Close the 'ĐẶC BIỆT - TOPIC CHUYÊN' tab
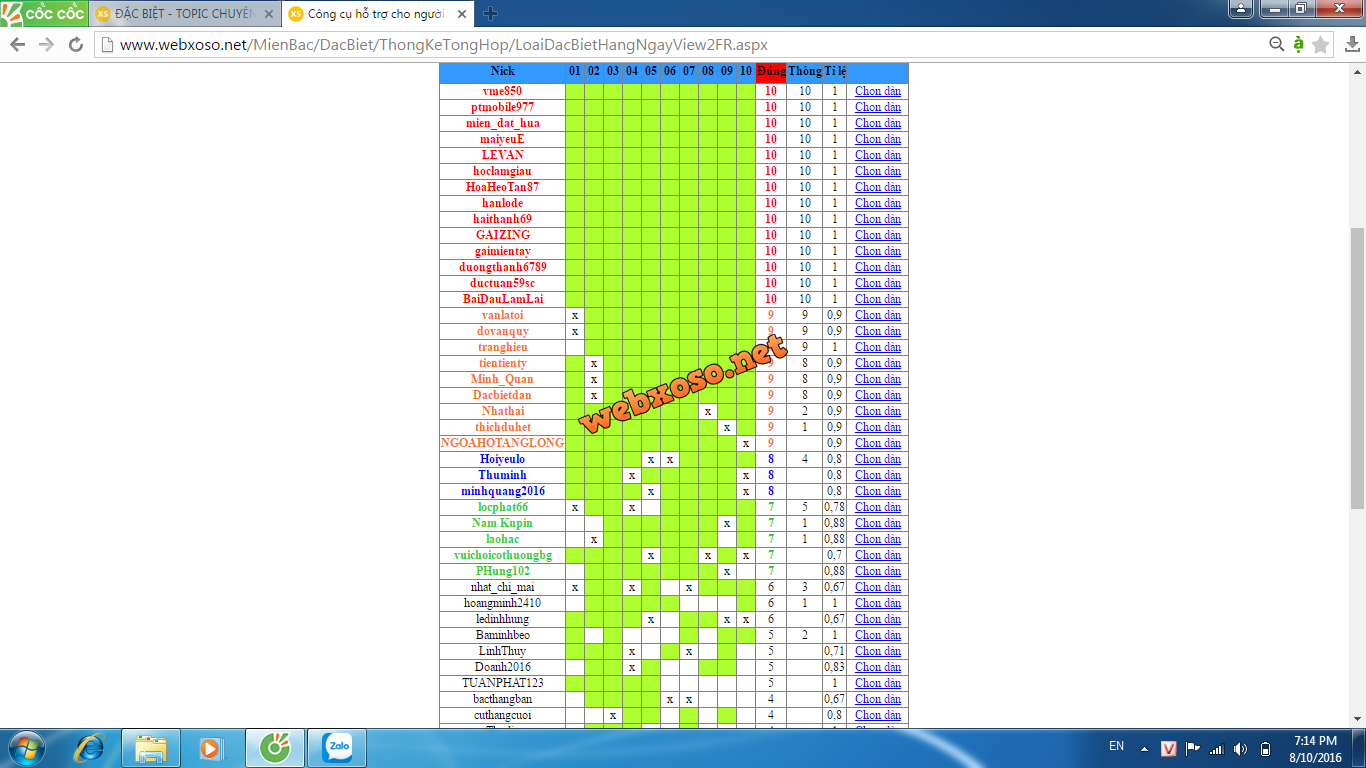 coord(268,15)
